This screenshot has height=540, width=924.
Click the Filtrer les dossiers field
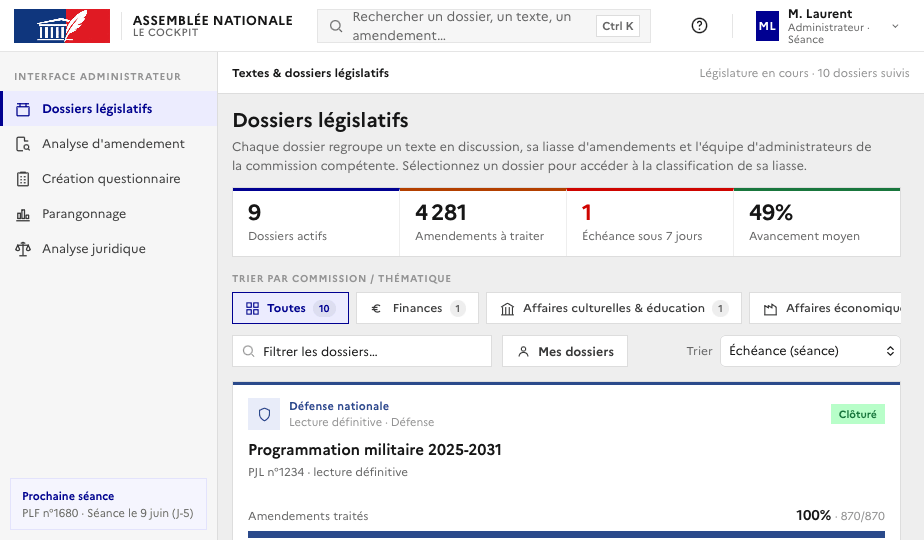click(x=362, y=351)
